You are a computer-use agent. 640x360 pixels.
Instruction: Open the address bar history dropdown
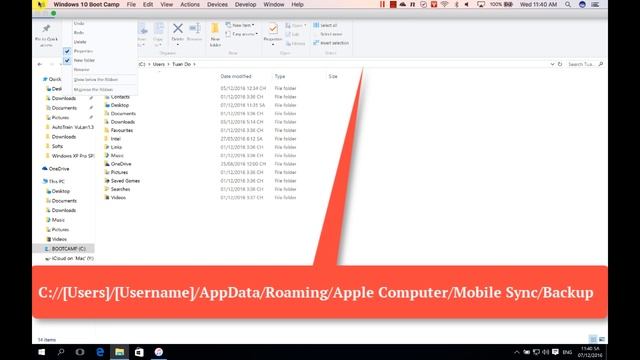pos(552,64)
